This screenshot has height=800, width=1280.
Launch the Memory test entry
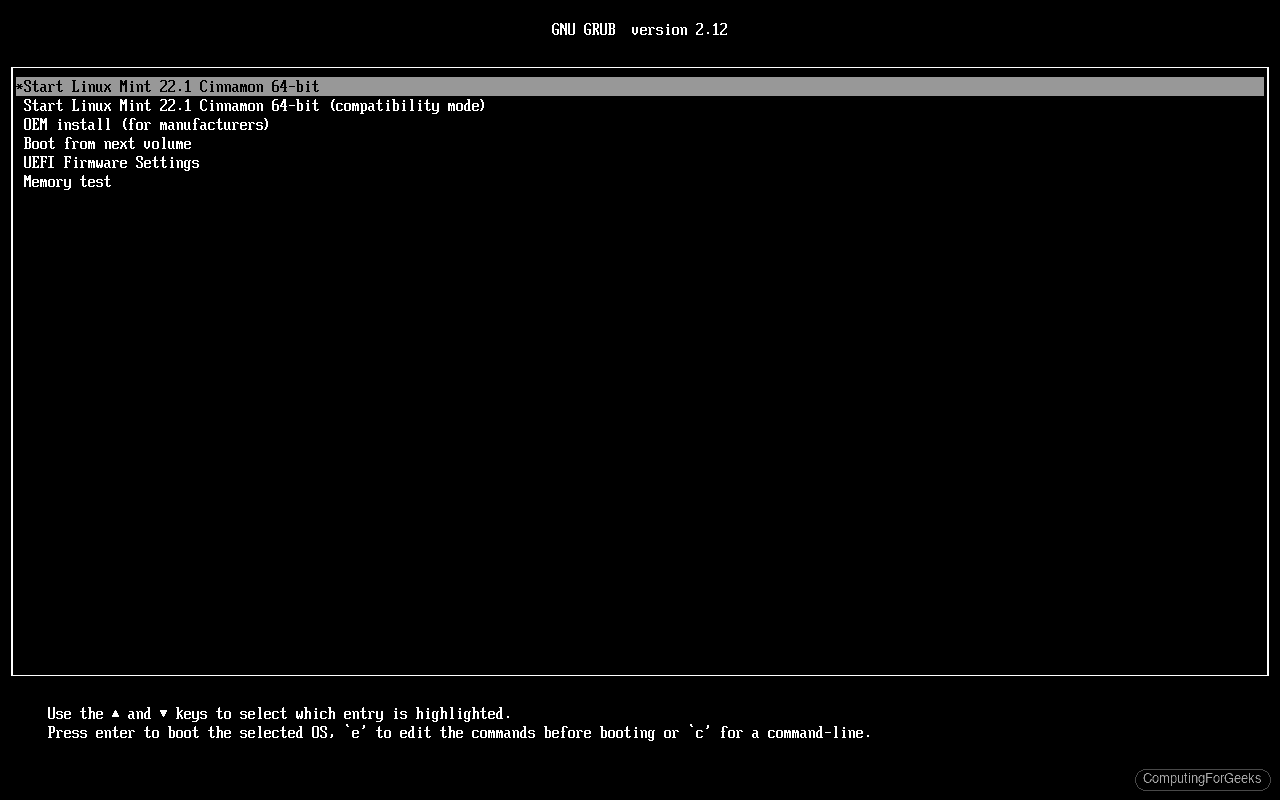click(67, 181)
